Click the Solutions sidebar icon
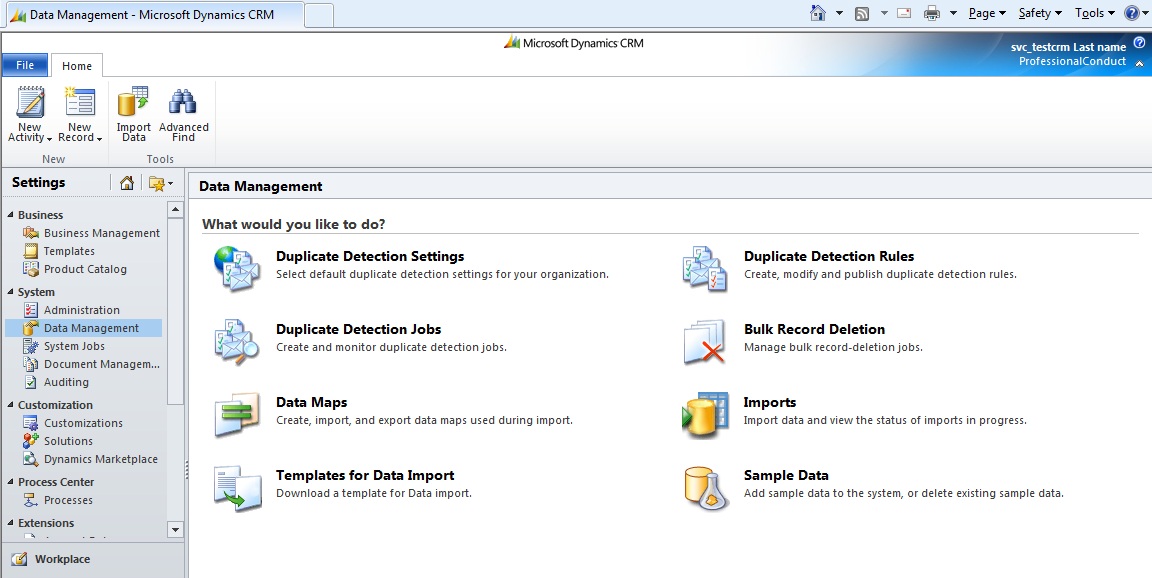The image size is (1152, 578). tap(31, 441)
